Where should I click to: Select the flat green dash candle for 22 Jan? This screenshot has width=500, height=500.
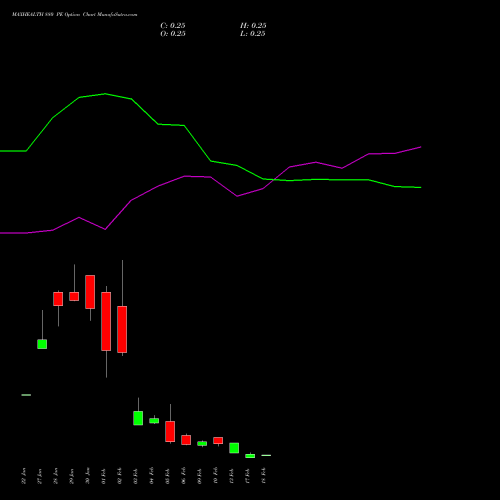click(x=26, y=395)
